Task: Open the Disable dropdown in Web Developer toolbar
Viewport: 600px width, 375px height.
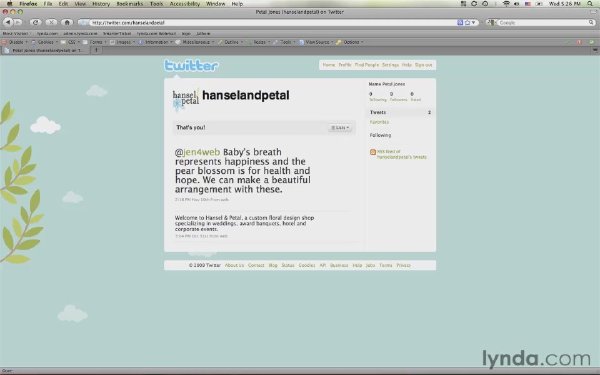Action: [15, 42]
